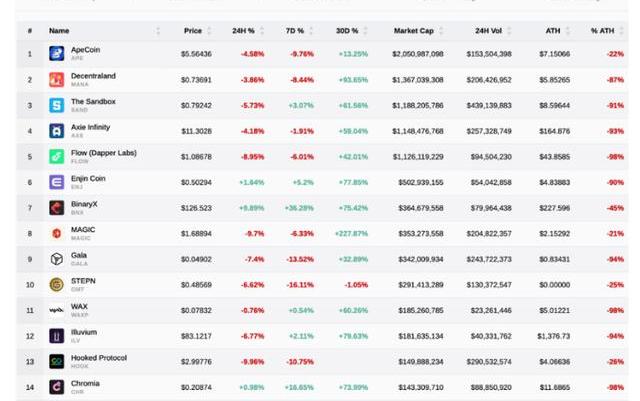Click the Gala cube icon
640x401 pixels.
pyautogui.click(x=57, y=259)
